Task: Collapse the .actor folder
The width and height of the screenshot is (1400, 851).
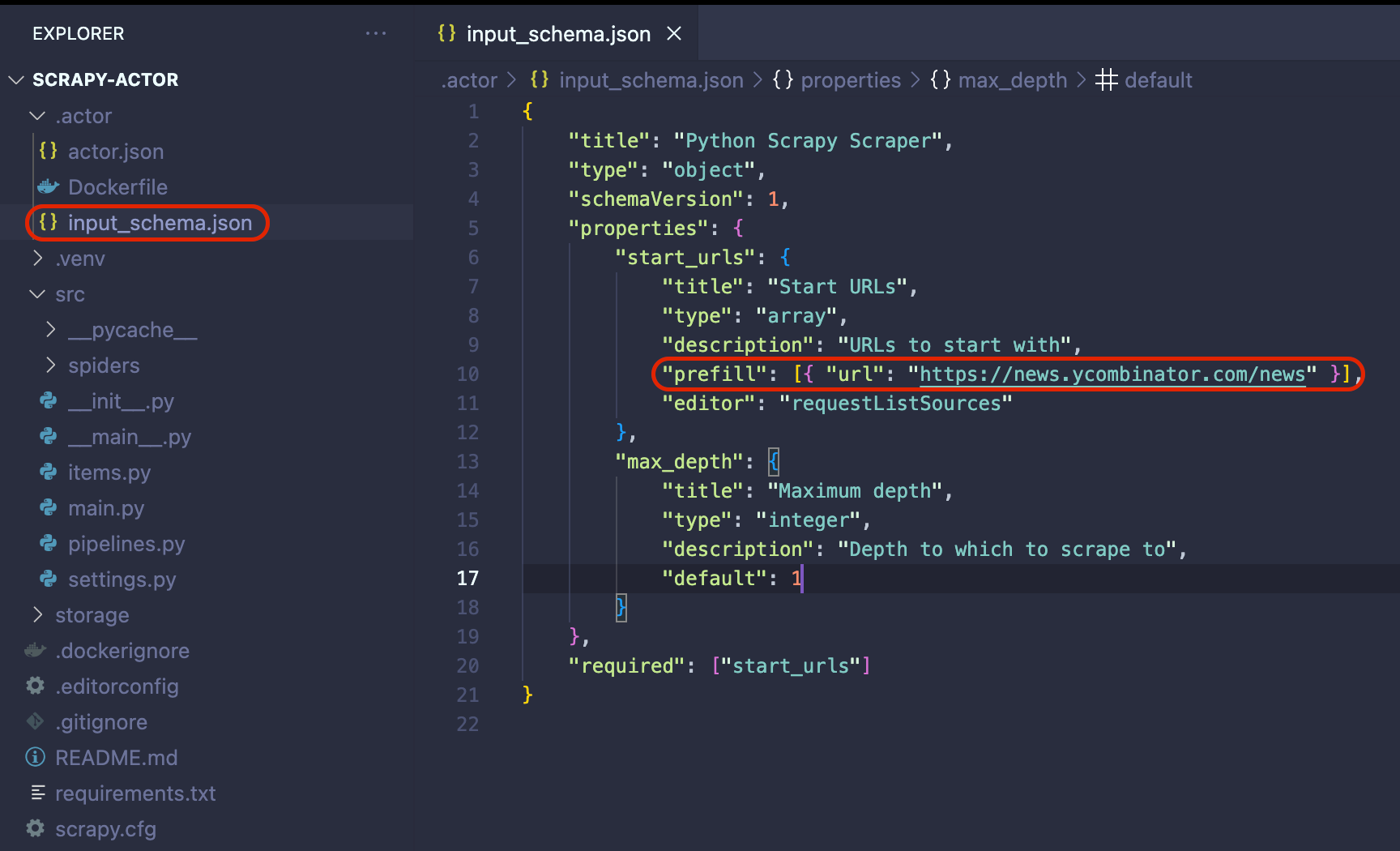Action: (36, 115)
